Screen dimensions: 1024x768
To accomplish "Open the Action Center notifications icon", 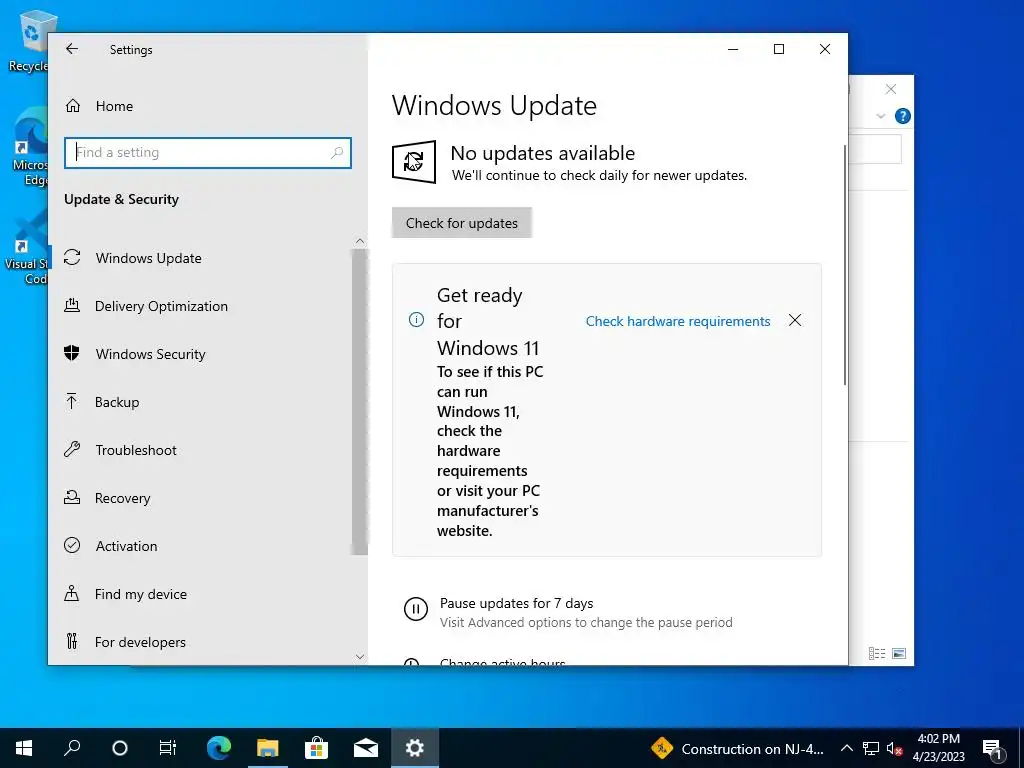I will pos(993,748).
